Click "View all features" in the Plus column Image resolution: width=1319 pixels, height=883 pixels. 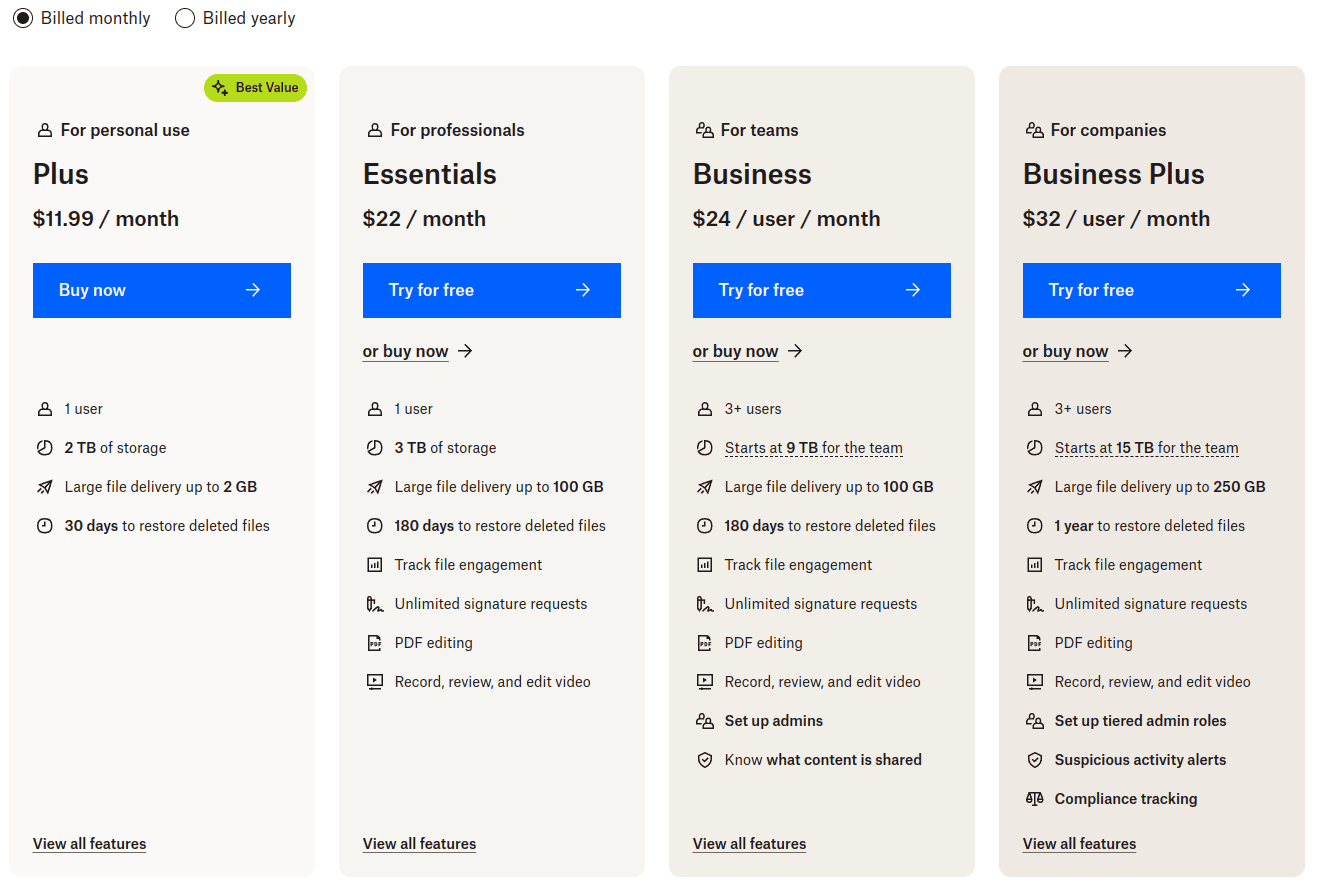(89, 843)
